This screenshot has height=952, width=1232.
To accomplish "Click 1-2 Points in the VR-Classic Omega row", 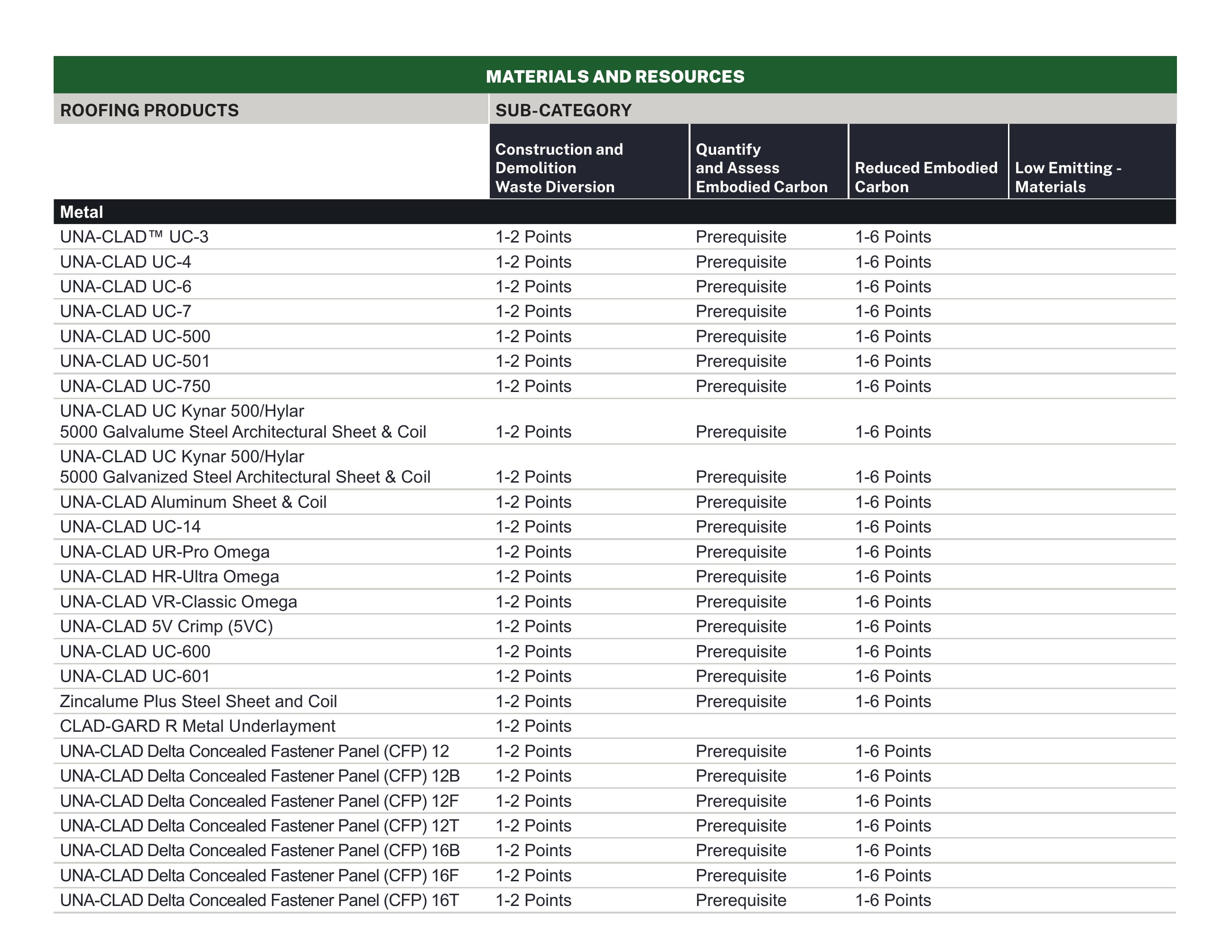I will pos(533,602).
